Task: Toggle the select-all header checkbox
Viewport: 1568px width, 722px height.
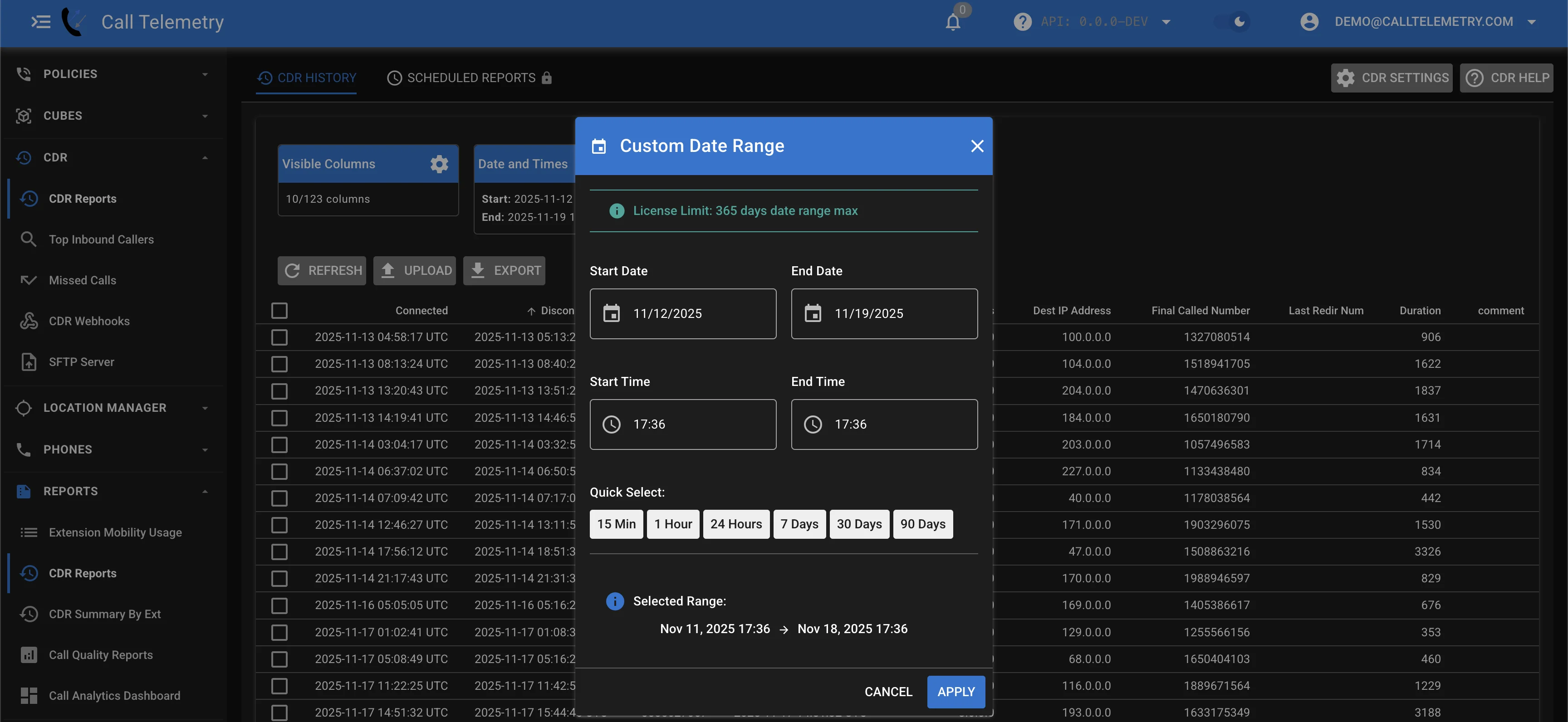Action: 279,311
